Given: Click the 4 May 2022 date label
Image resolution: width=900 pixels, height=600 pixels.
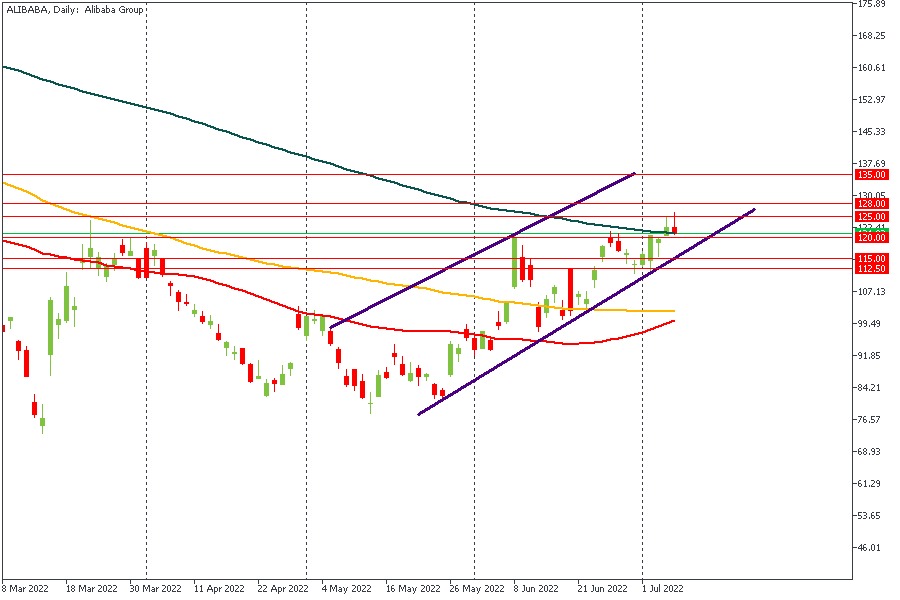Looking at the screenshot, I should (346, 590).
